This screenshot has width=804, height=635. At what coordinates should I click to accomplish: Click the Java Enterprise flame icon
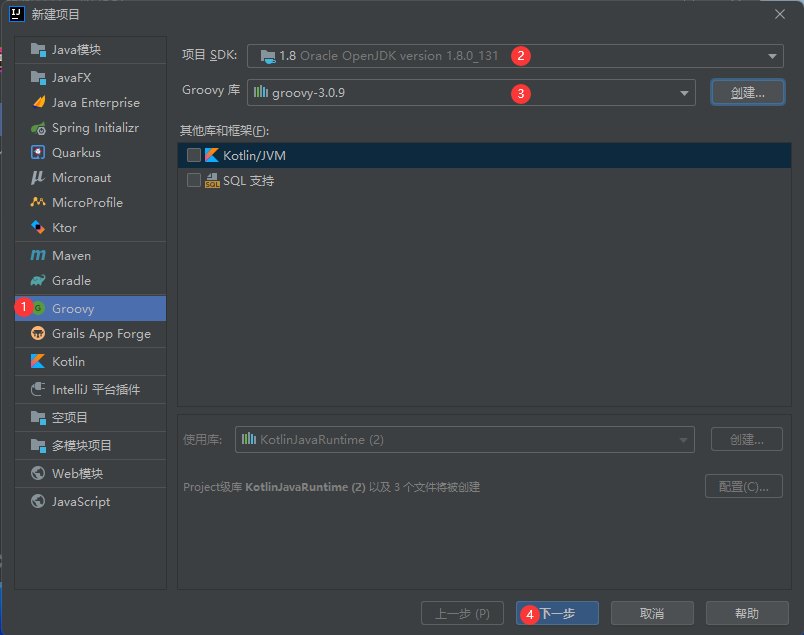[x=38, y=103]
